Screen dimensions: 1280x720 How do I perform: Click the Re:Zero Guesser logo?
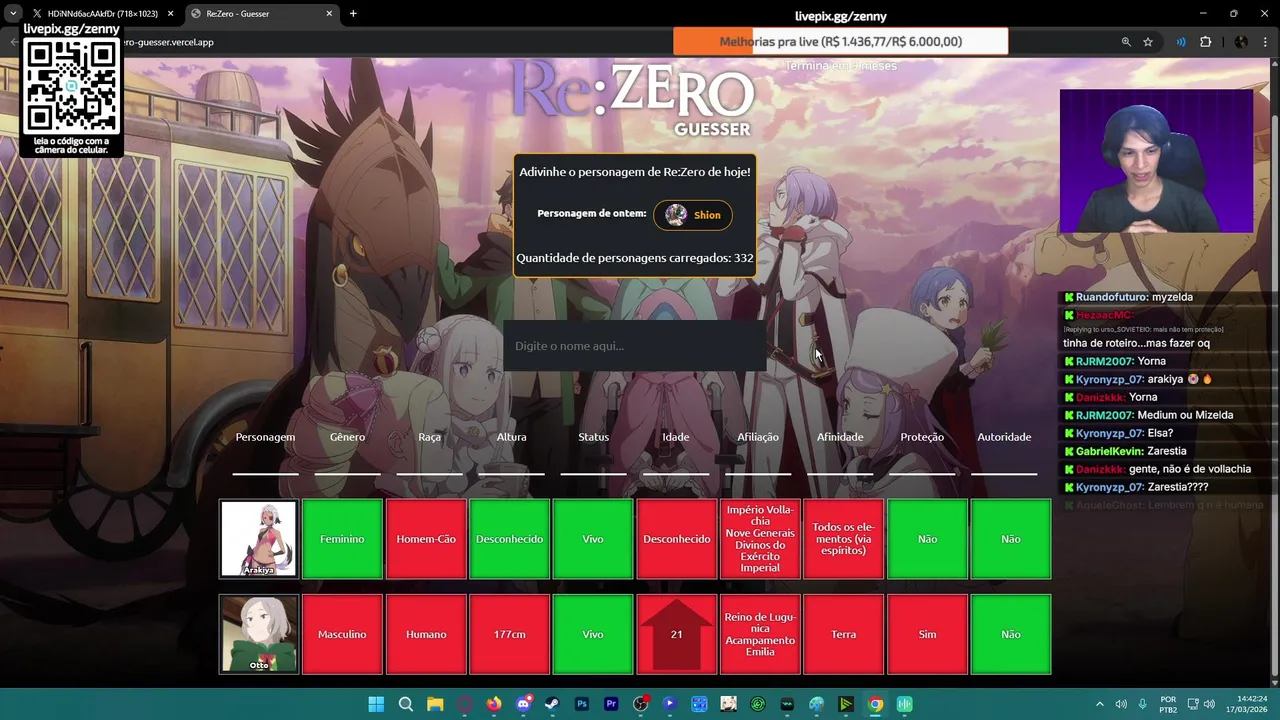tap(632, 98)
